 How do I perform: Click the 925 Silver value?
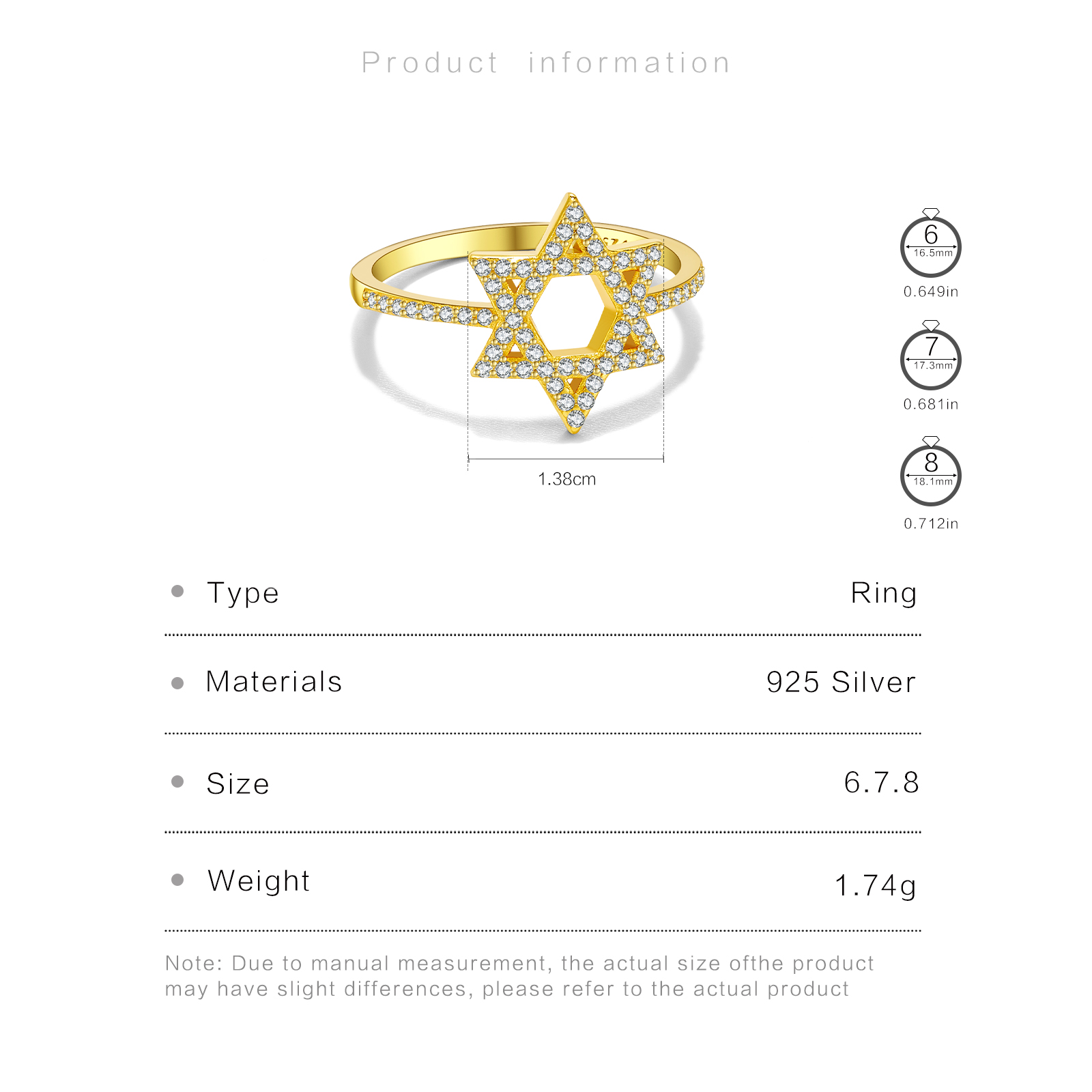pyautogui.click(x=841, y=682)
